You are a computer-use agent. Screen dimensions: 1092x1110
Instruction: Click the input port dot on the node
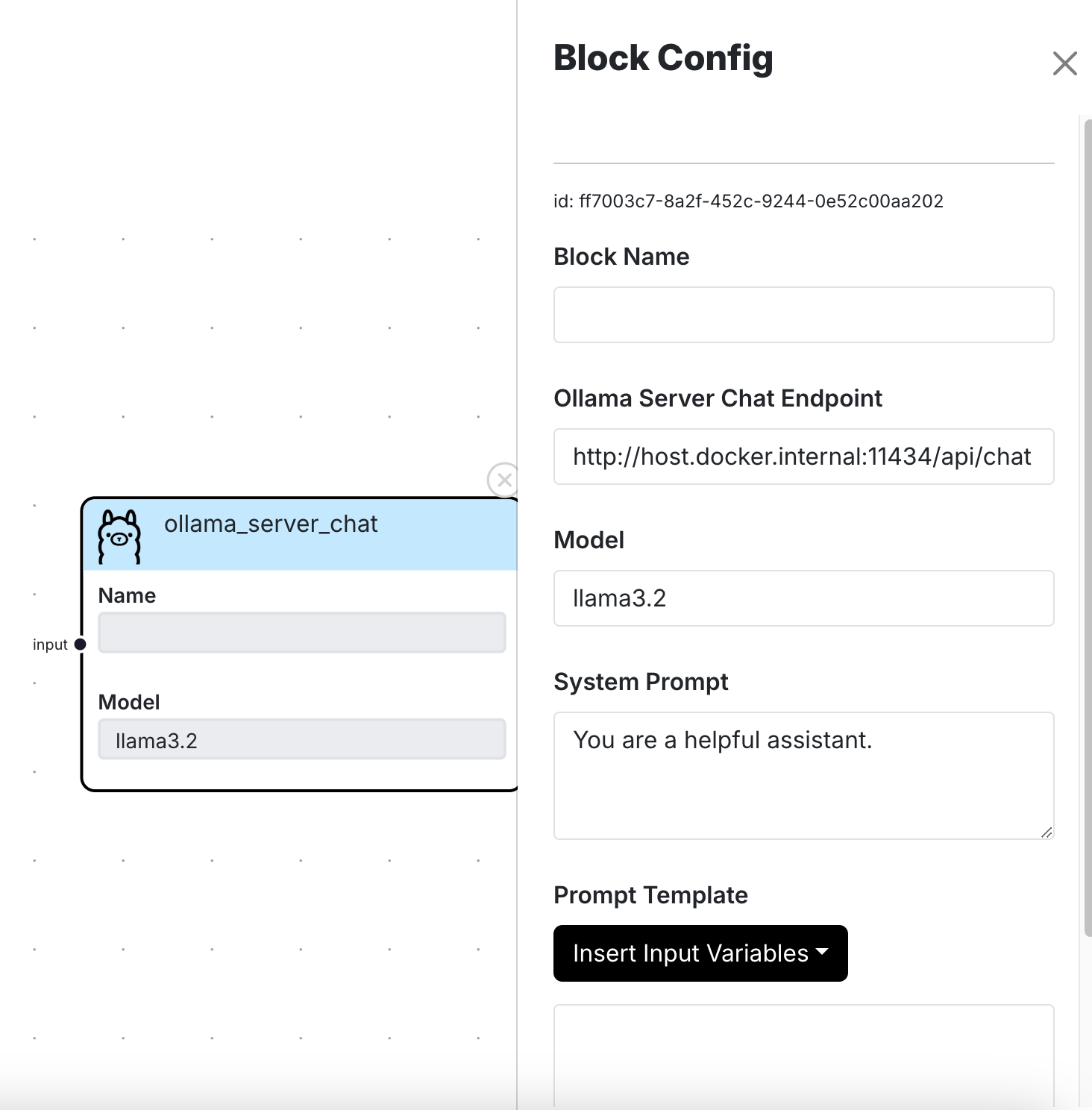tap(81, 645)
